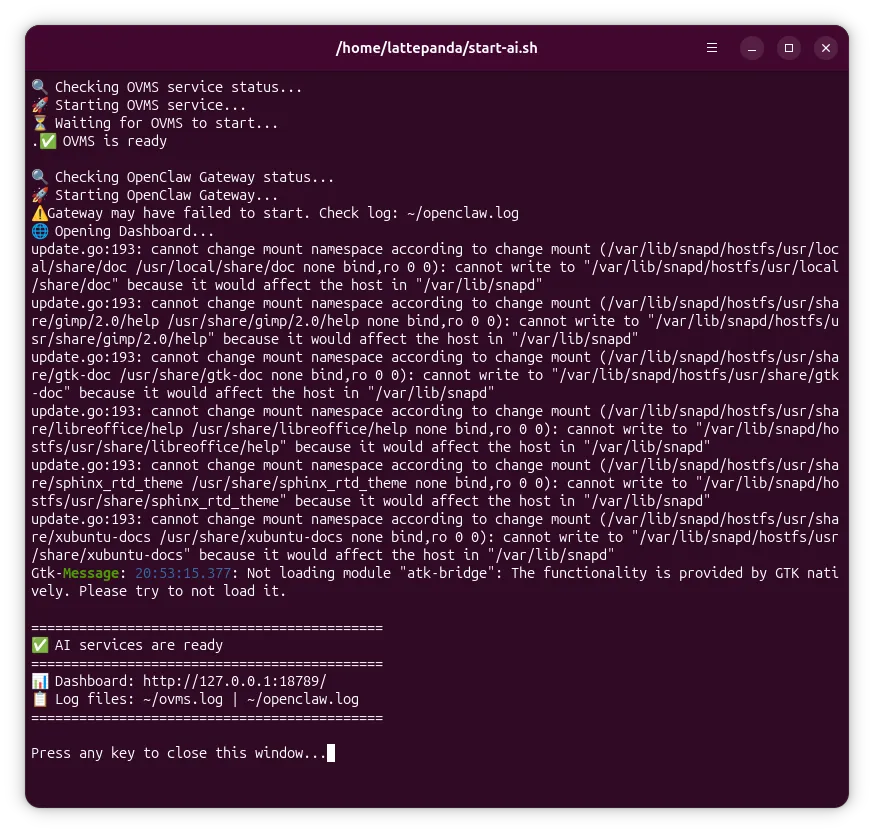Click the green check before AI services are ready

pos(40,645)
